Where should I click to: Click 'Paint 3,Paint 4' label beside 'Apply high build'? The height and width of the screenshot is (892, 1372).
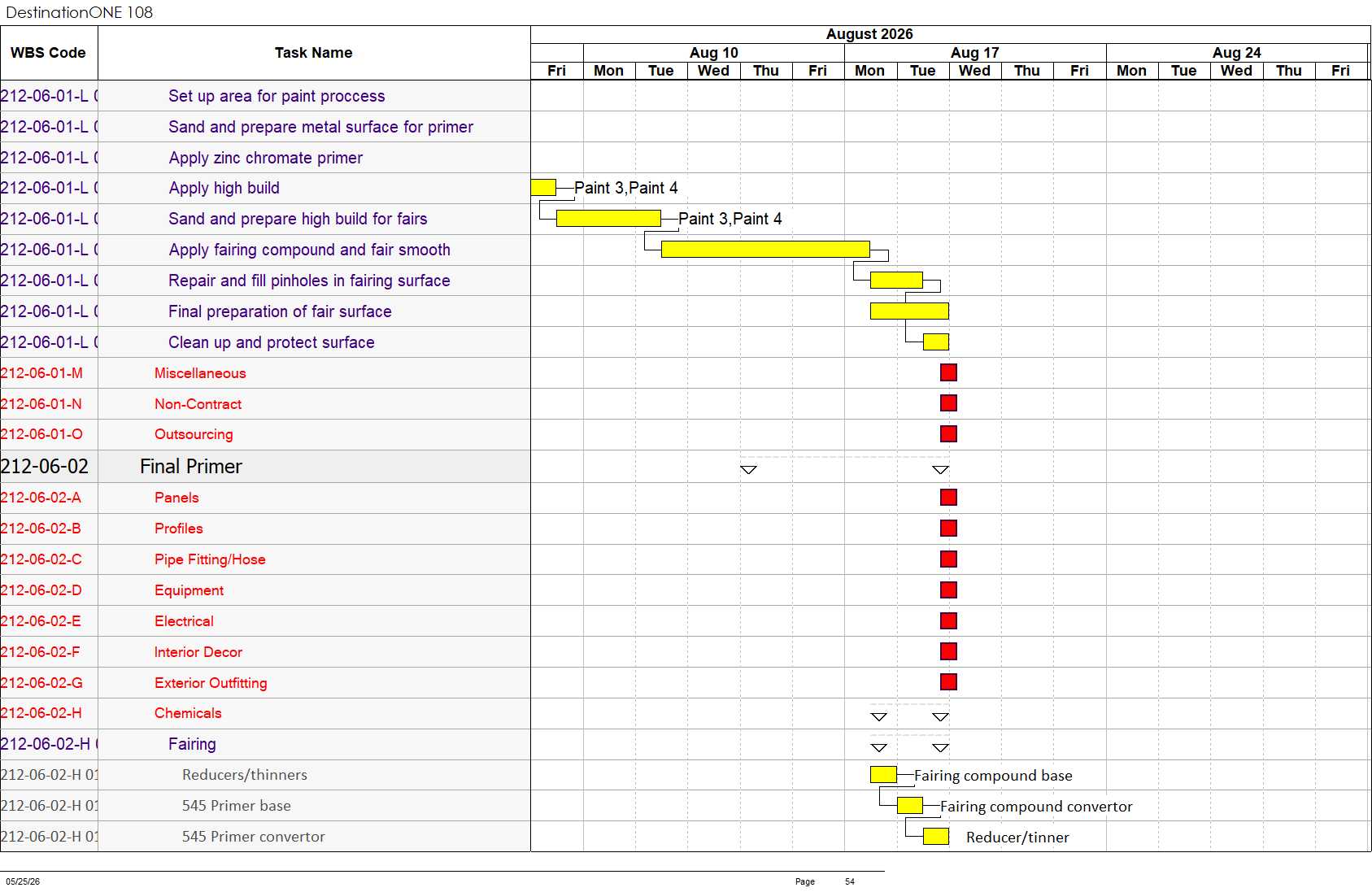(x=626, y=188)
